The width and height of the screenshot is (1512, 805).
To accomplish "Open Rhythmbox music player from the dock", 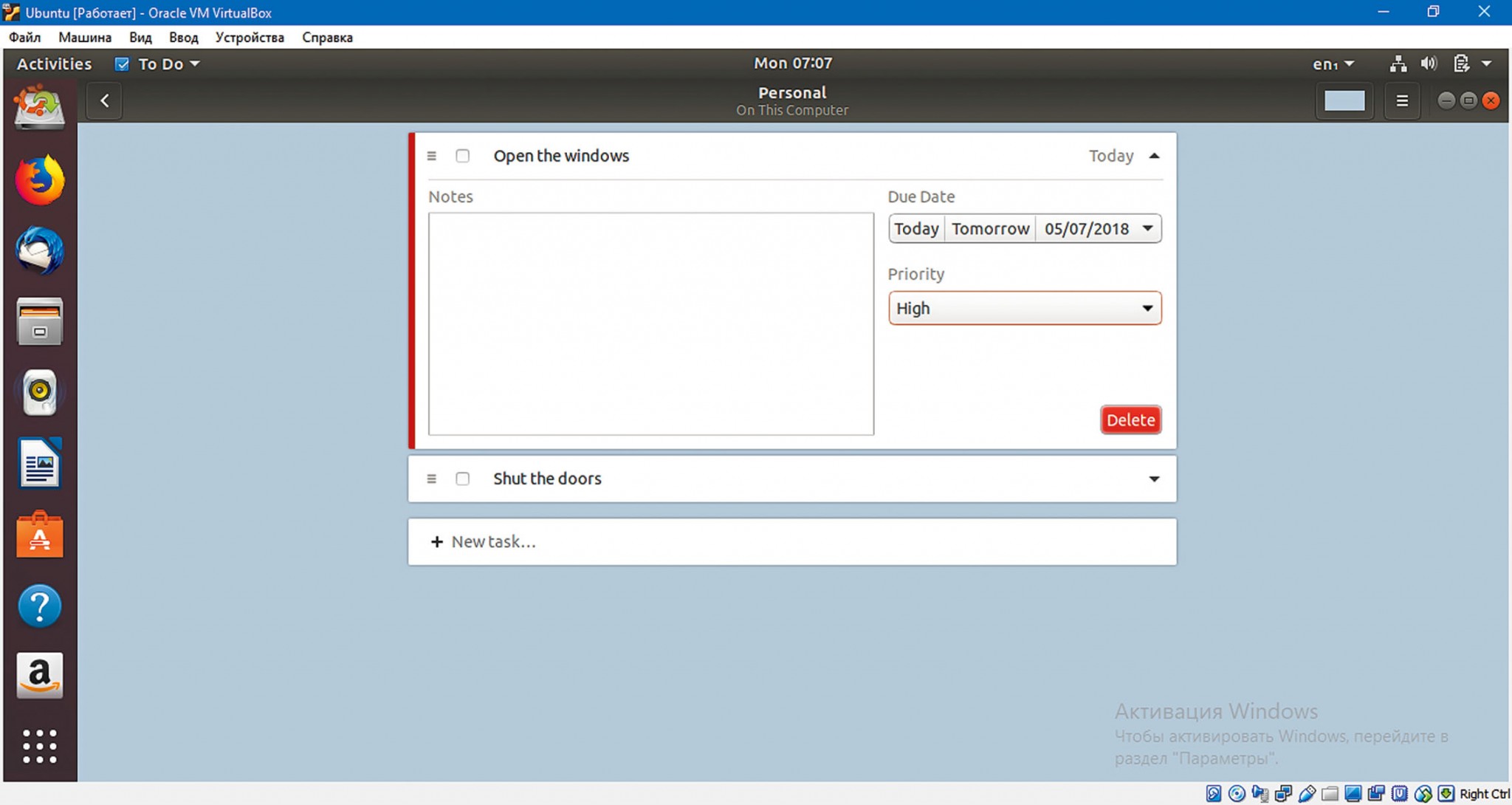I will click(x=40, y=391).
